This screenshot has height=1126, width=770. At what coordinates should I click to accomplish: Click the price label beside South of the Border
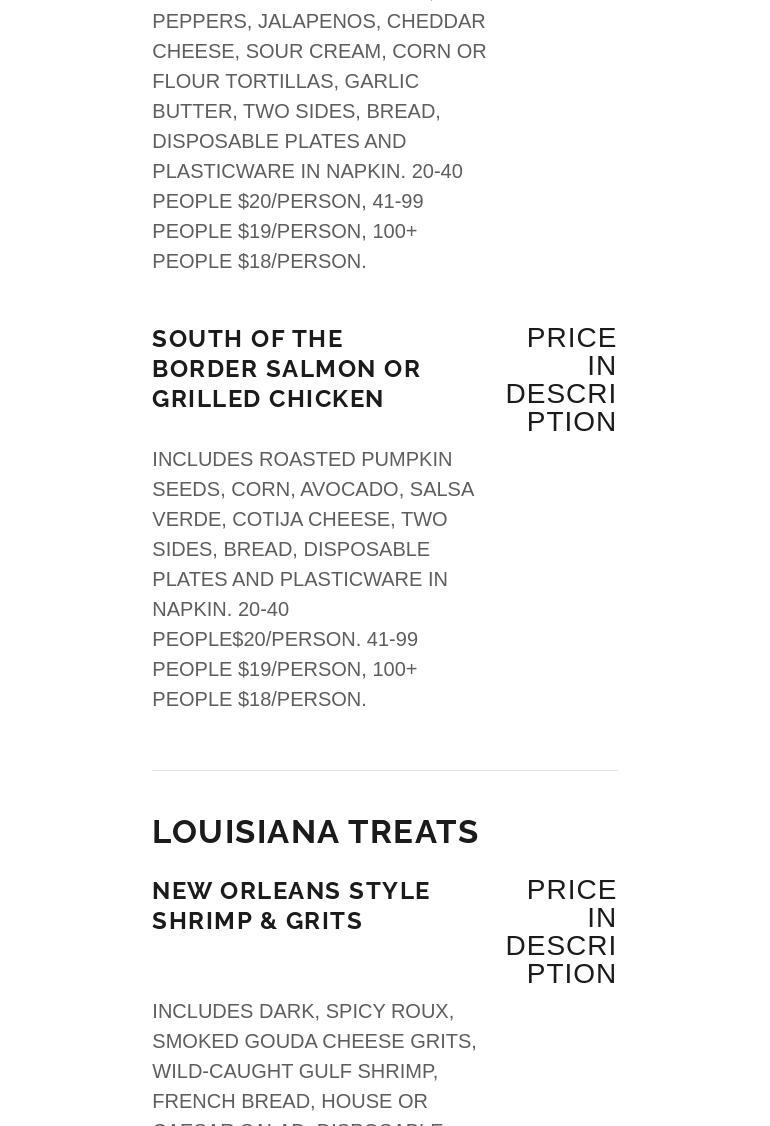562,380
